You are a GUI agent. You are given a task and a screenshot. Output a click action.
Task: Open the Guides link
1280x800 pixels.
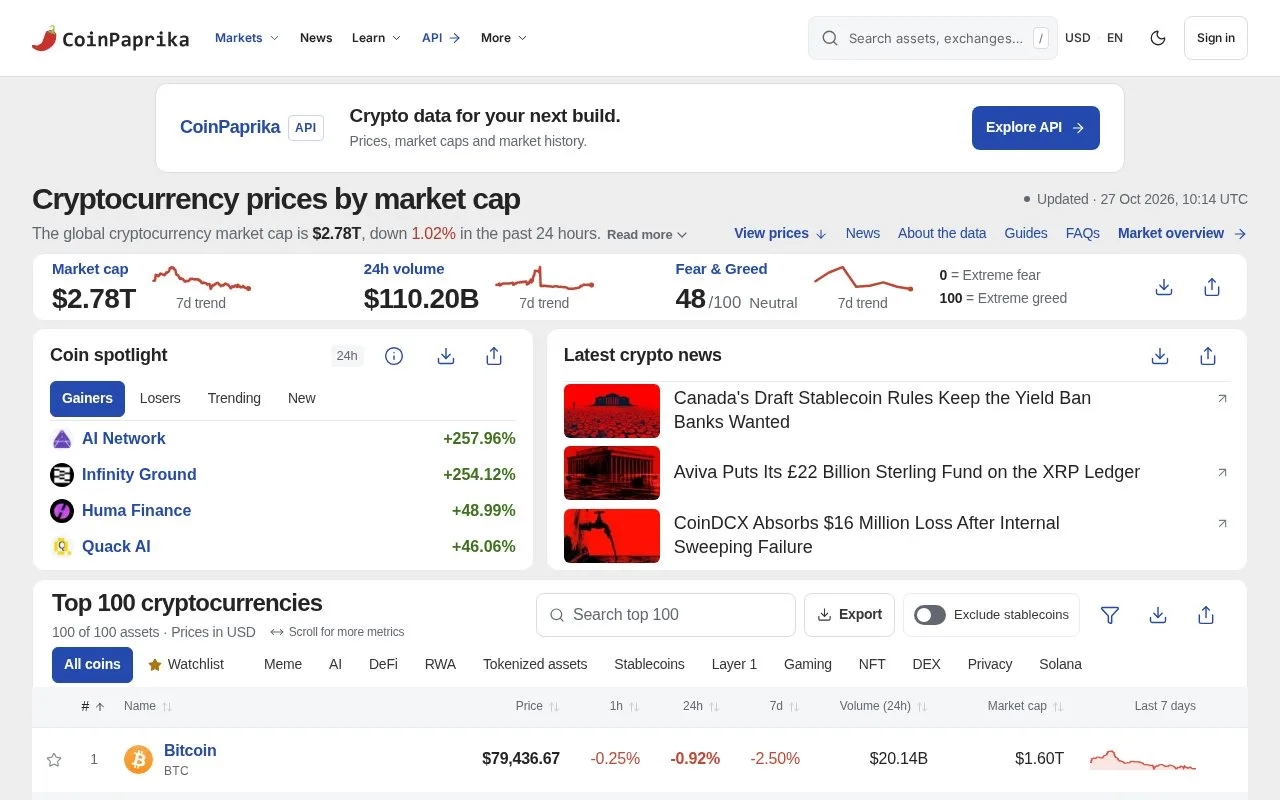(1026, 233)
